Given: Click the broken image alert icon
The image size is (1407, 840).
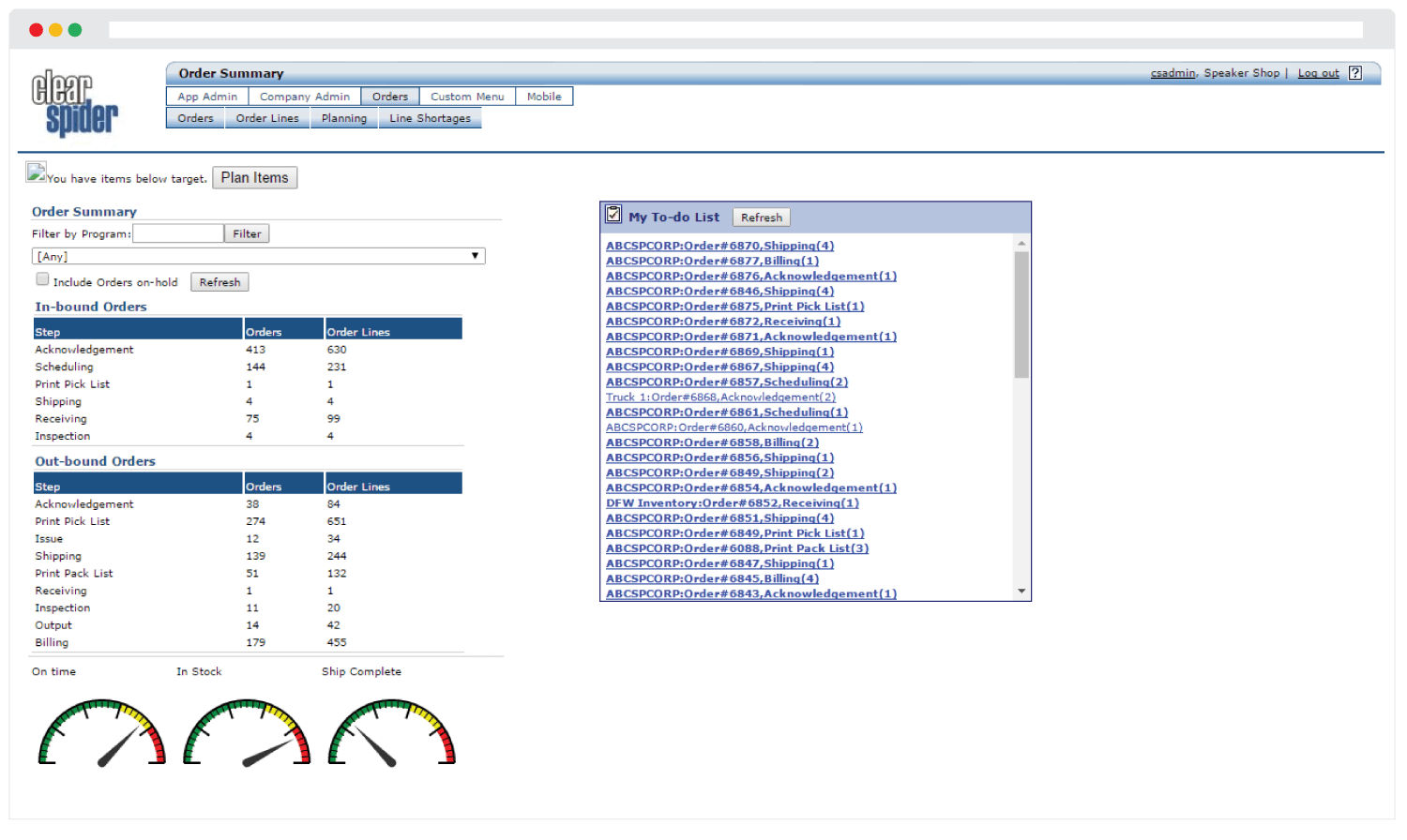Looking at the screenshot, I should [x=37, y=172].
